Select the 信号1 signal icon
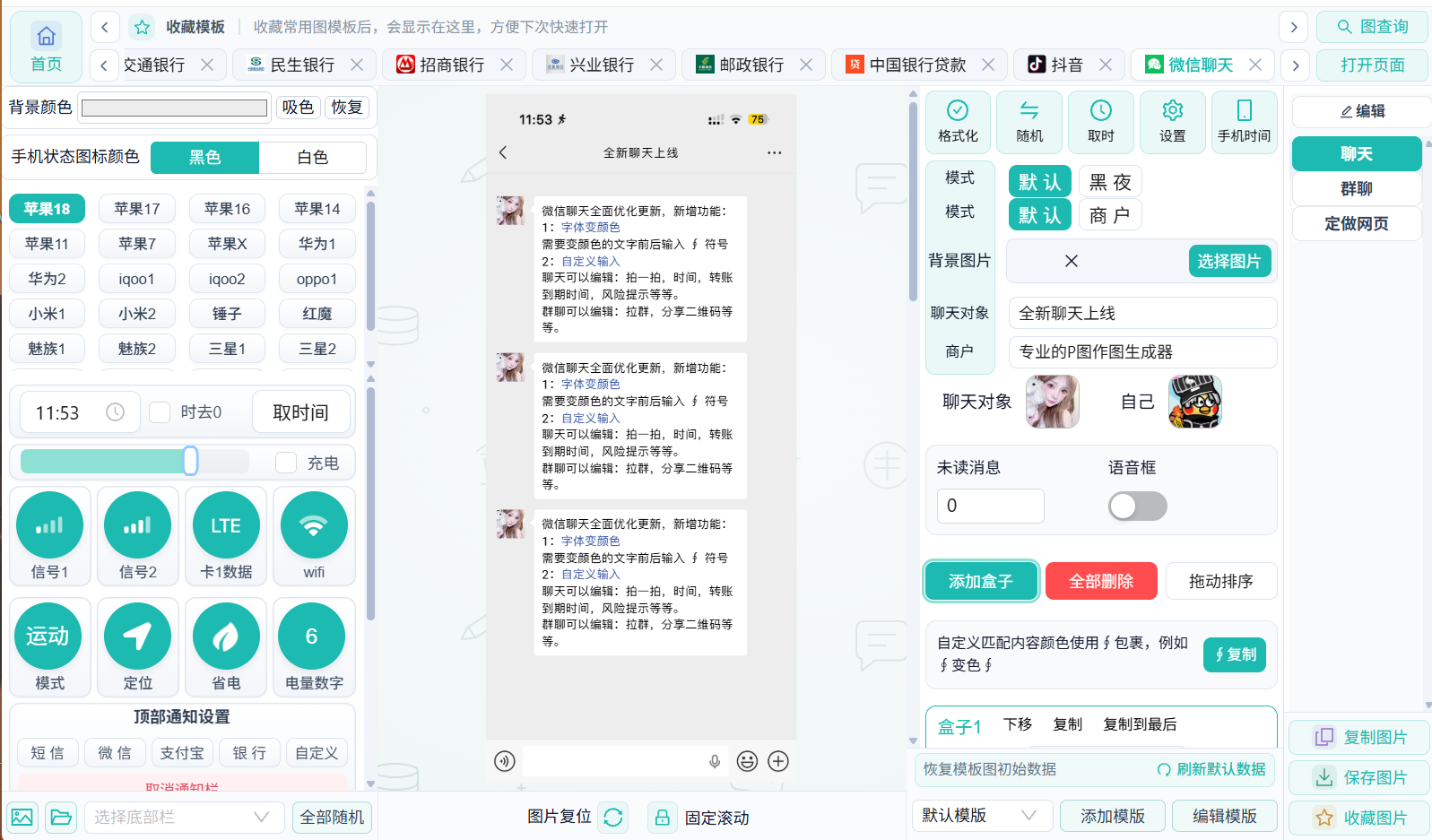The image size is (1432, 840). click(x=49, y=525)
